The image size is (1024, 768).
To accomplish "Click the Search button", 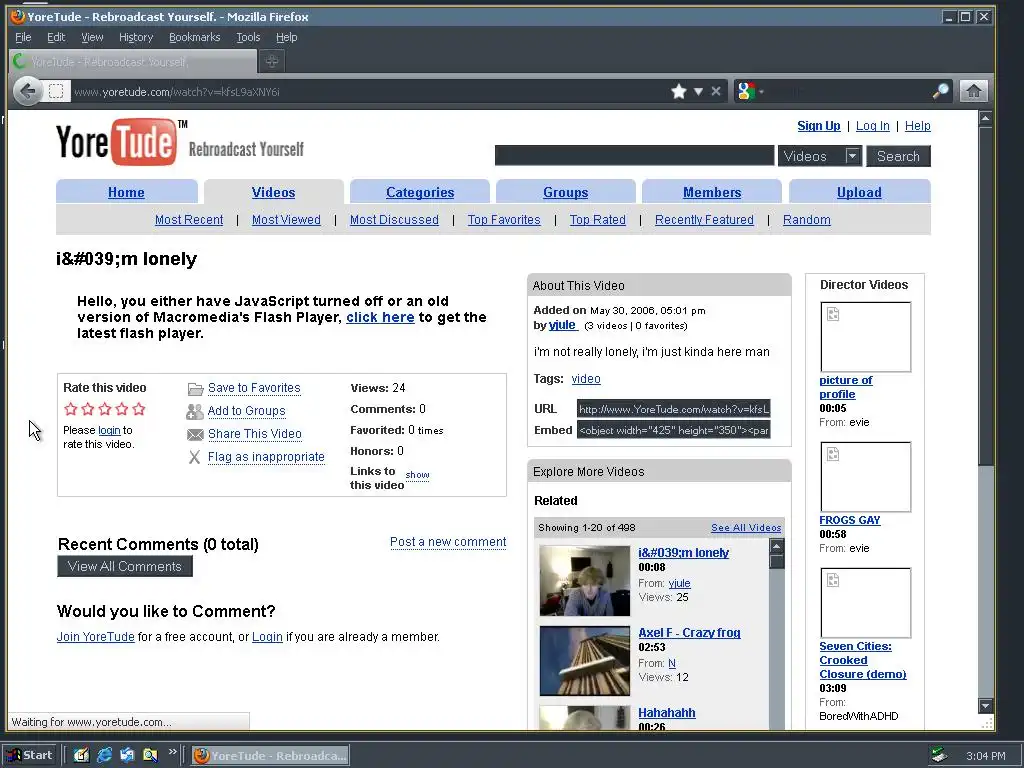I will click(x=898, y=156).
